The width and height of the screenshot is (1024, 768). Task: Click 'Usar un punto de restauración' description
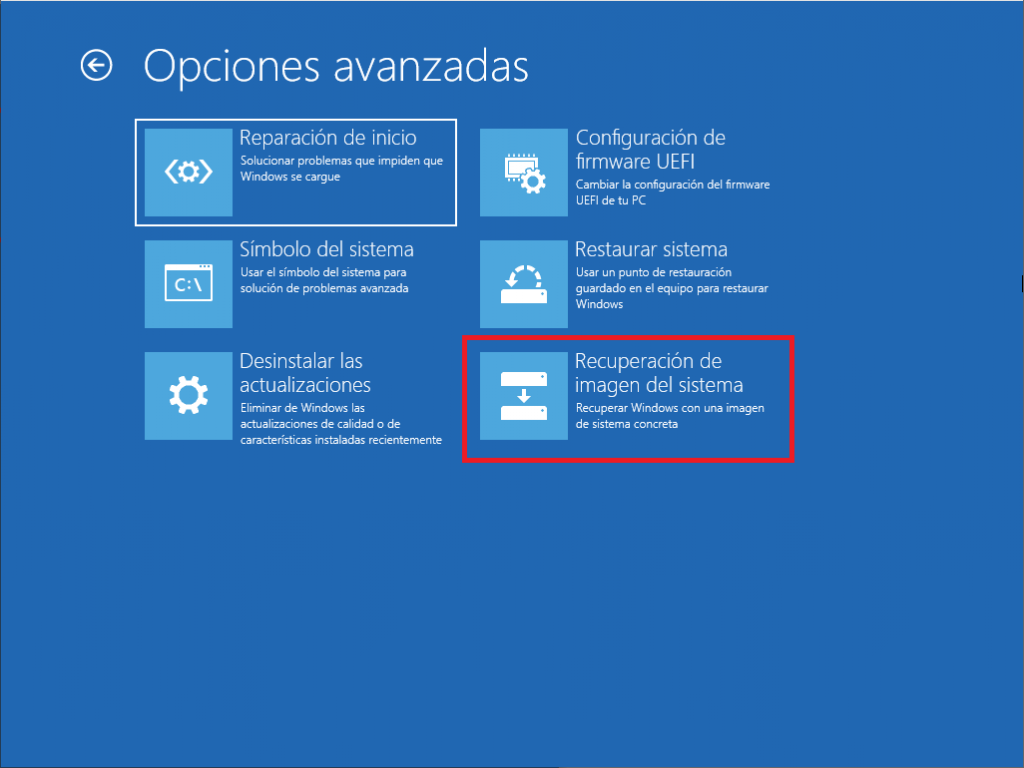pos(654,272)
